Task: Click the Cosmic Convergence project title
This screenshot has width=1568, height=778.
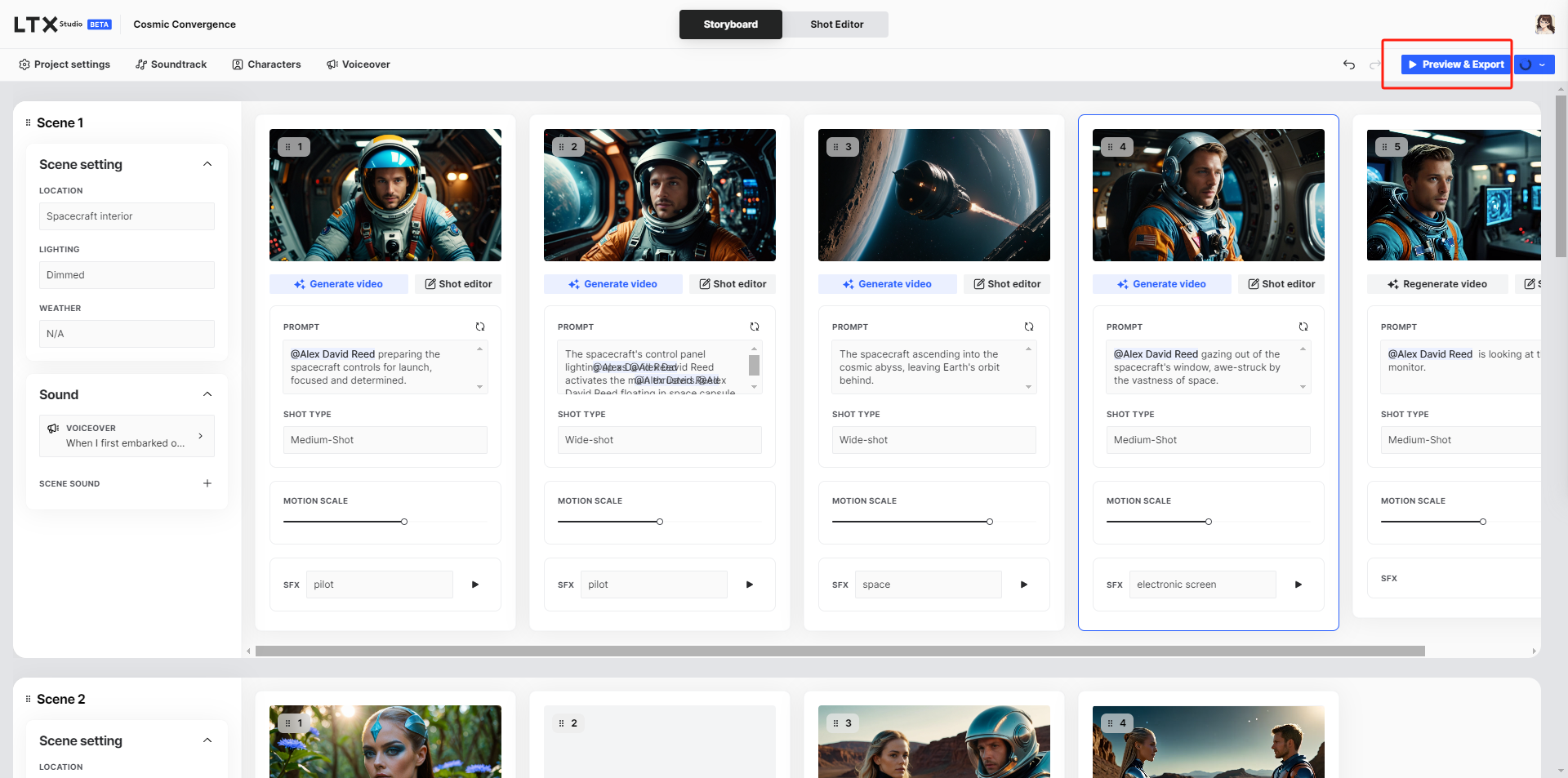Action: coord(185,24)
